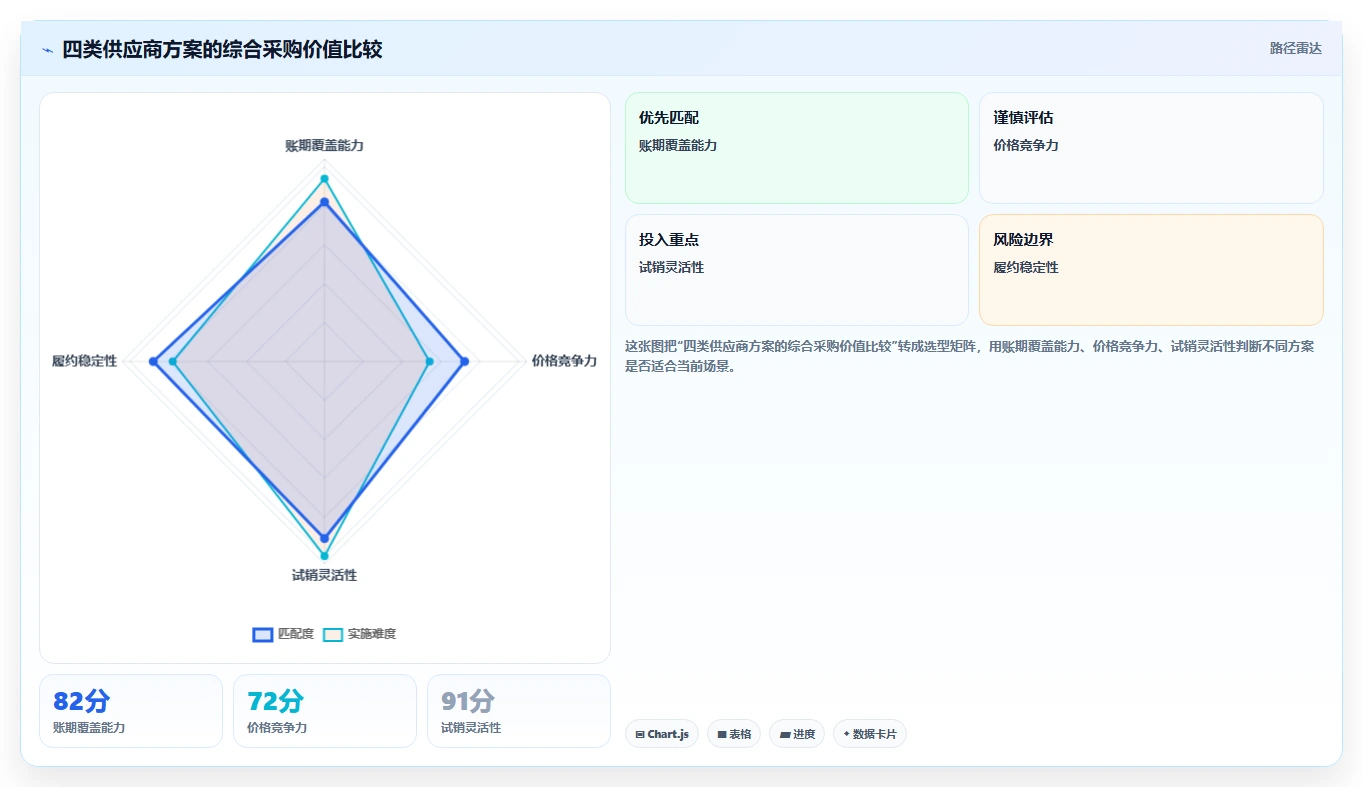Open the 投入重点 card
The height and width of the screenshot is (787, 1363).
click(x=797, y=270)
